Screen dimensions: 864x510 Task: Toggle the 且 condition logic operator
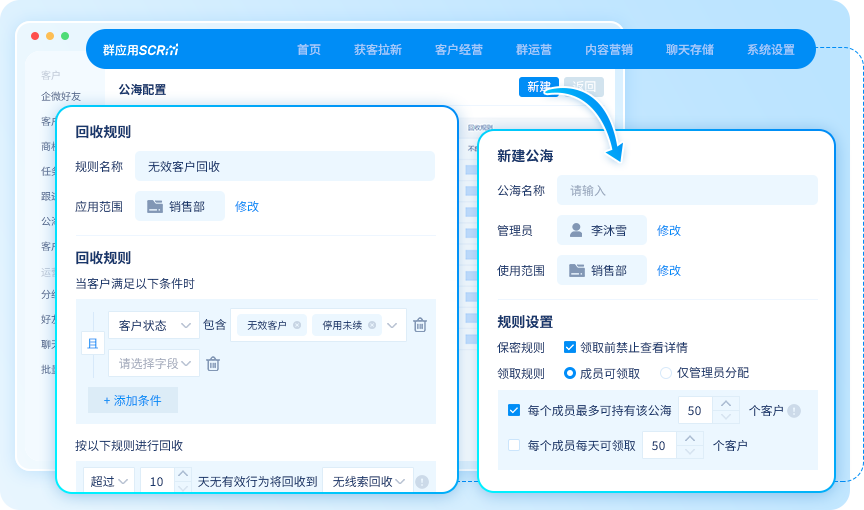point(93,344)
